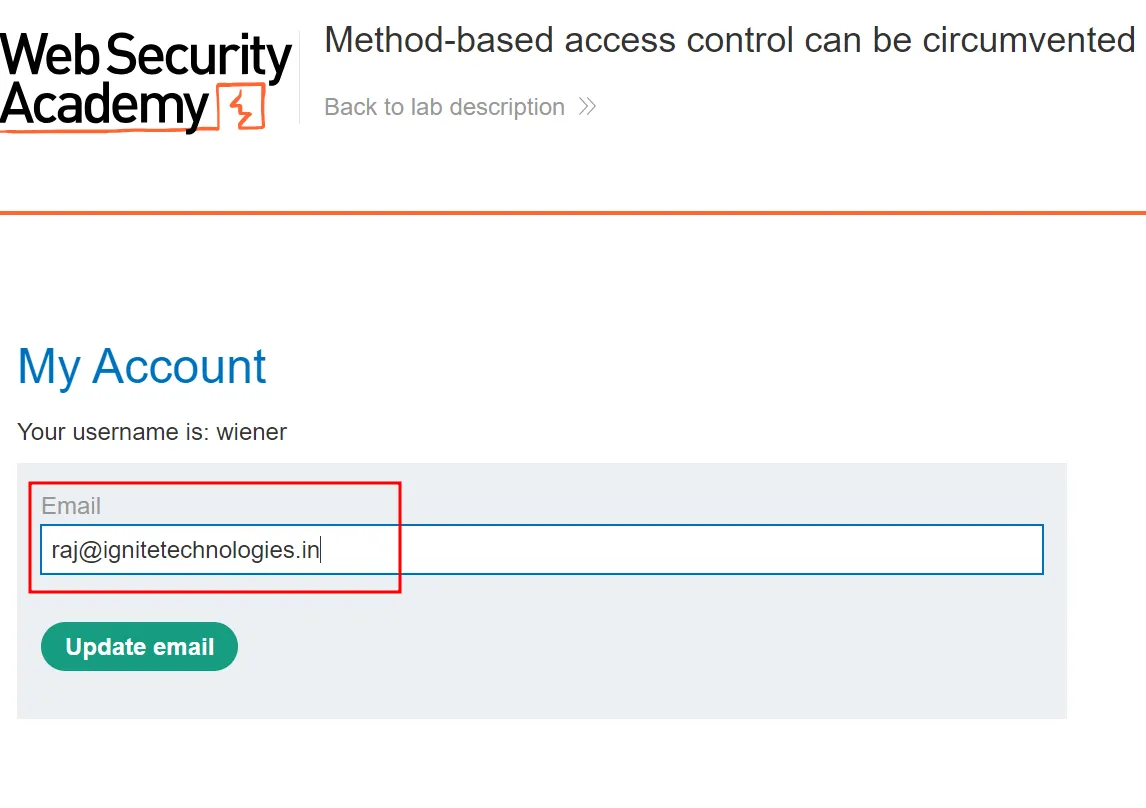Click the word 'wiener' in username line
The width and height of the screenshot is (1146, 808).
[x=252, y=432]
